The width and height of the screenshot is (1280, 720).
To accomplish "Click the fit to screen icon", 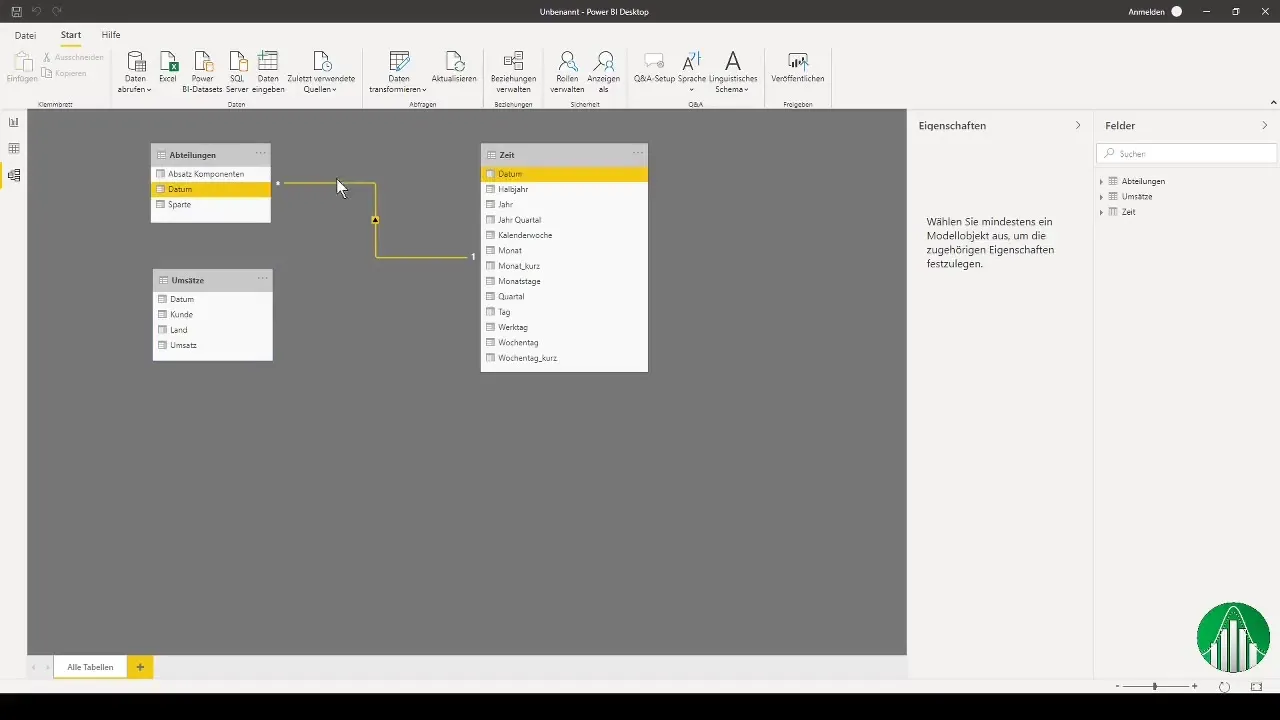I will tap(1257, 687).
